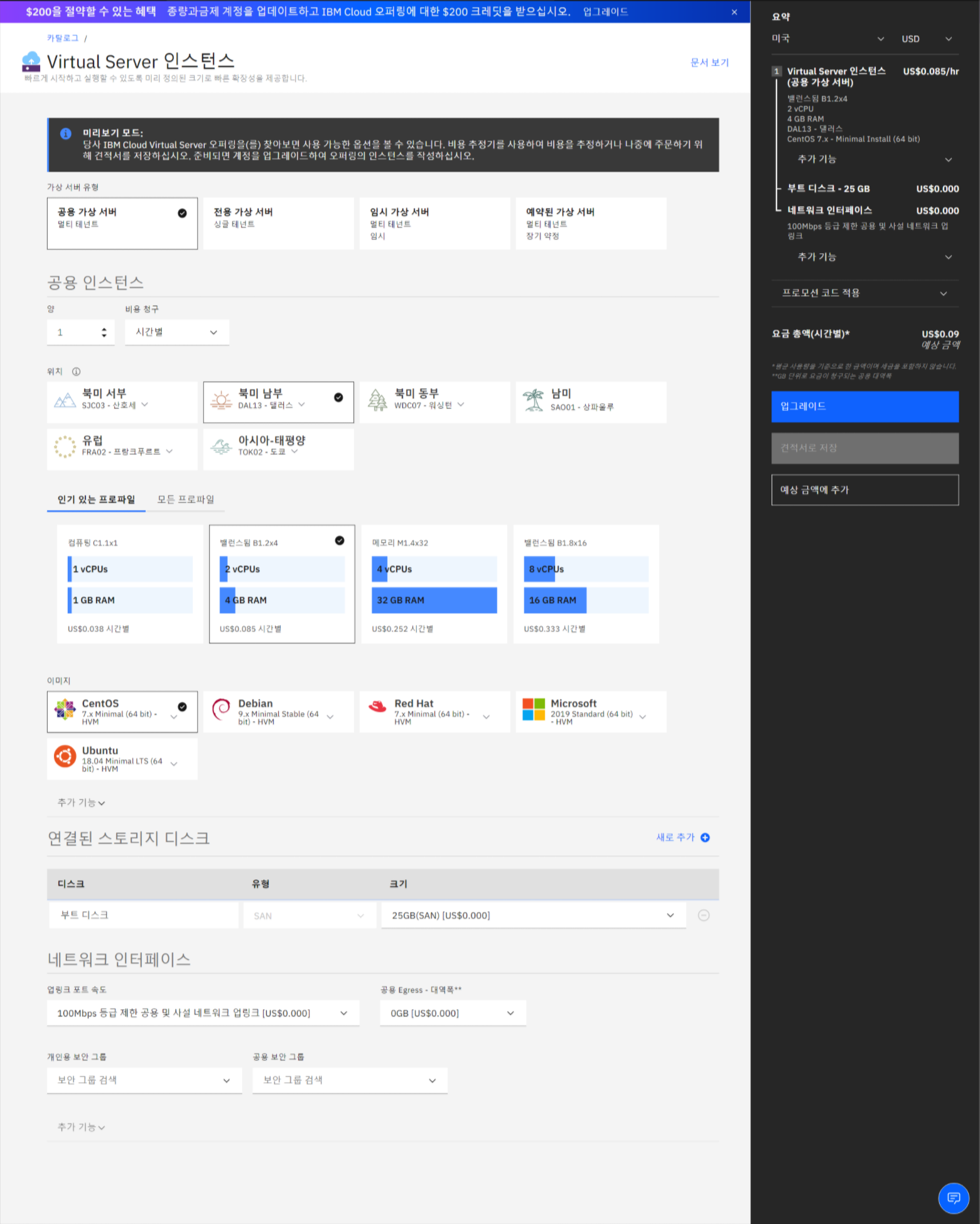Expand 추가 기능 under the image section
980x1224 pixels.
coord(82,803)
